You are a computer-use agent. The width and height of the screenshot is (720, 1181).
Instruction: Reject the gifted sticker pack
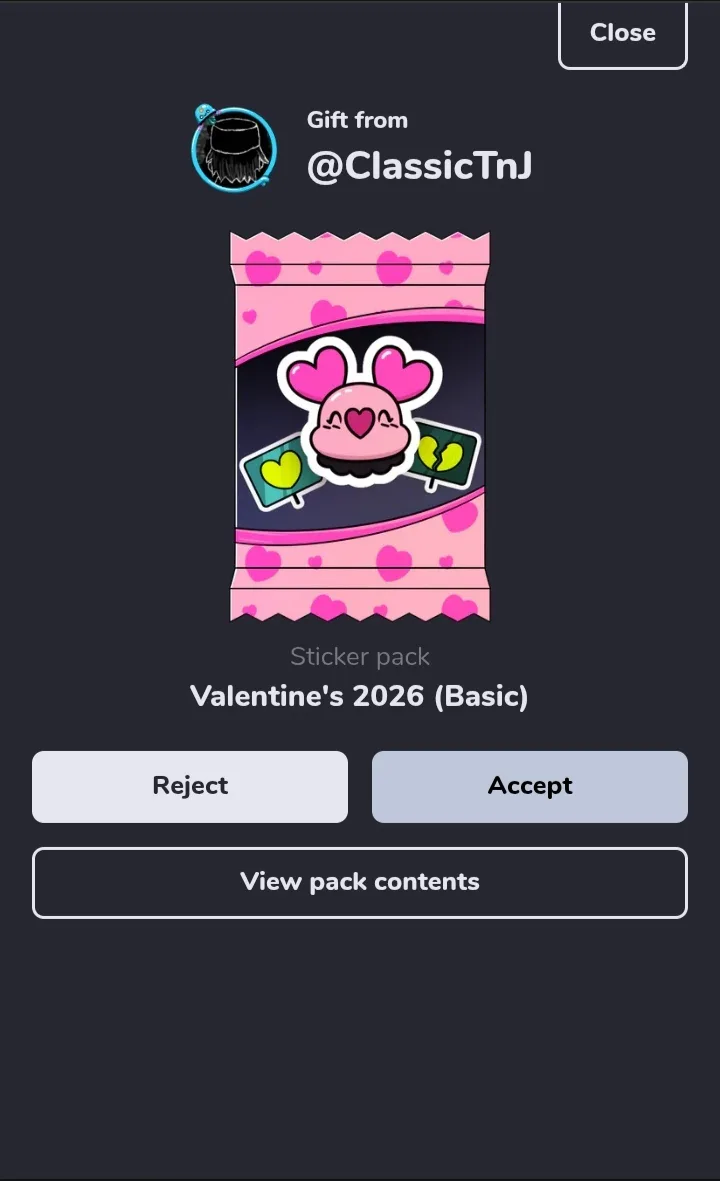190,786
